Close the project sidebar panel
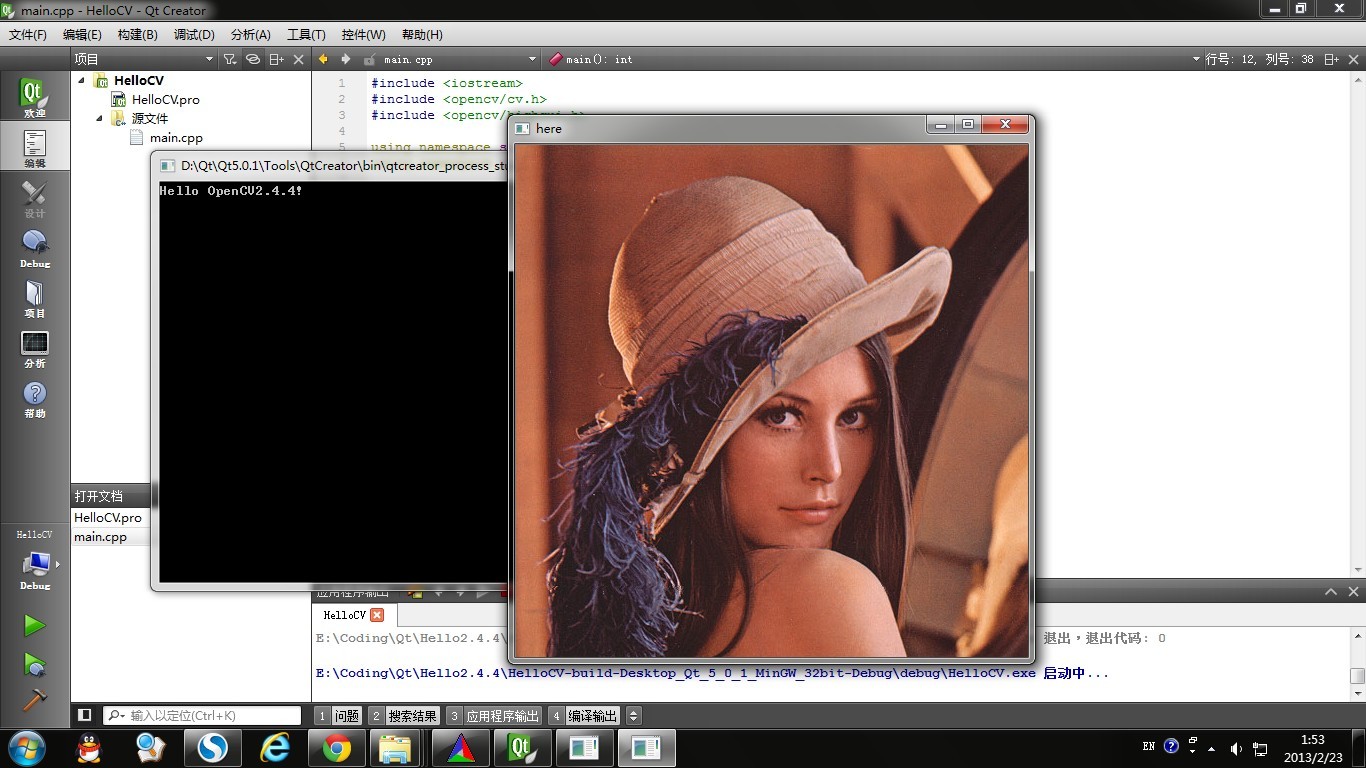 299,59
